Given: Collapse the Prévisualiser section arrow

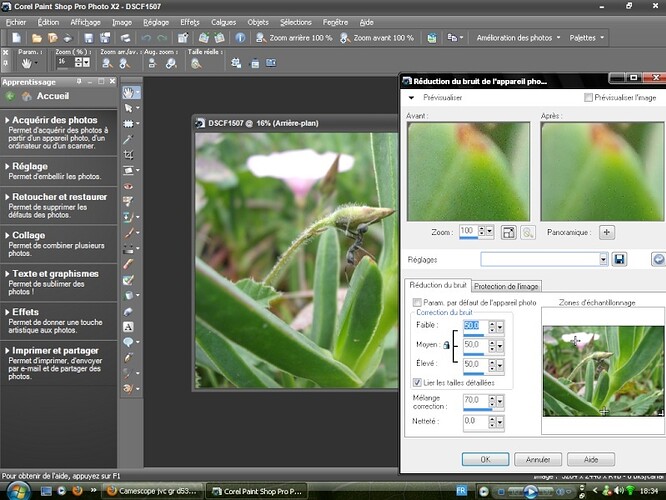Looking at the screenshot, I should pos(411,99).
